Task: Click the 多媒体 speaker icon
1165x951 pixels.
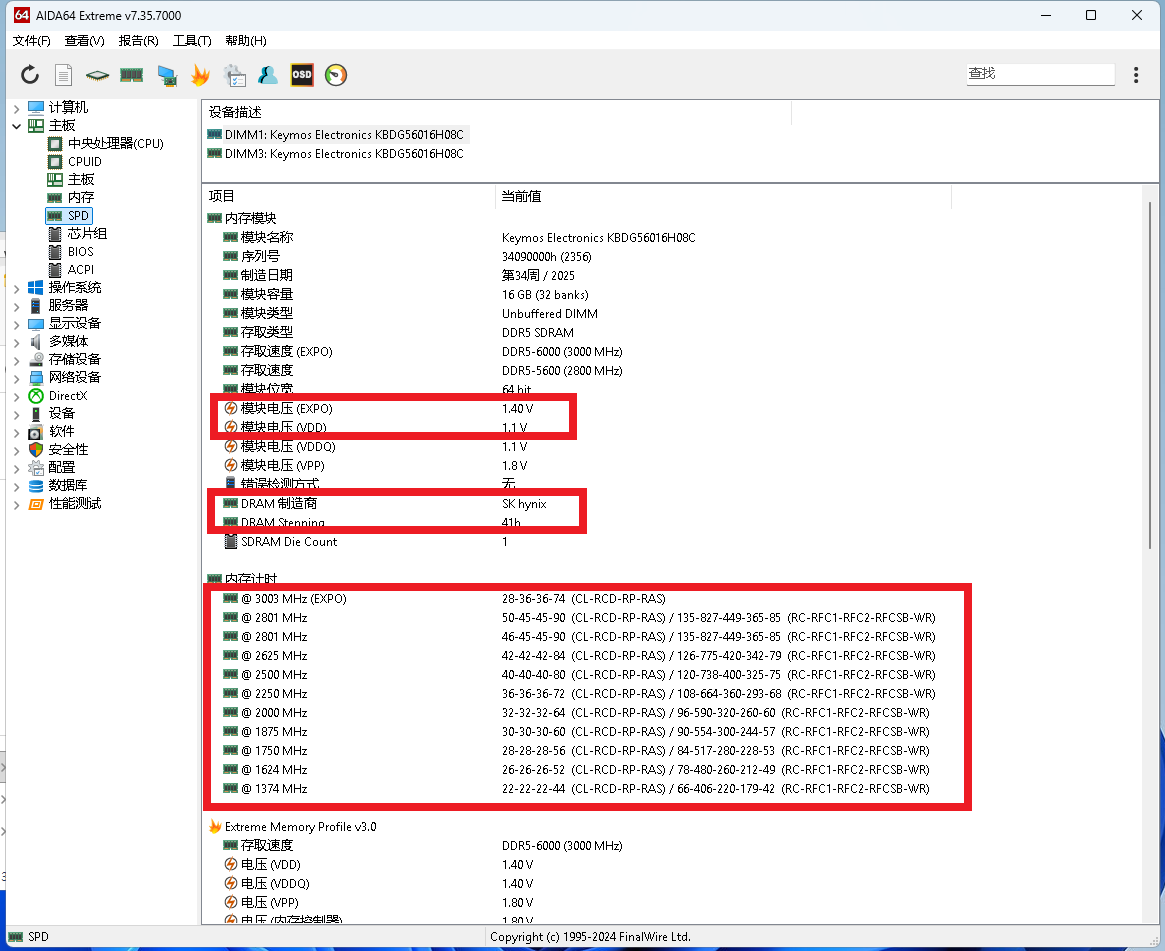Action: [36, 342]
